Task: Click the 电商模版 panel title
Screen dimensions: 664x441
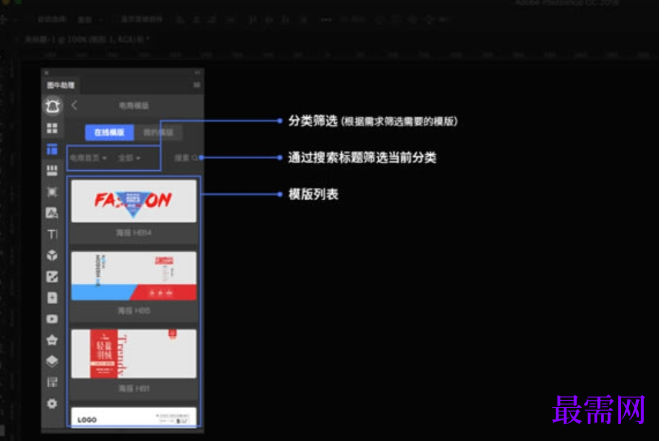Action: click(134, 105)
